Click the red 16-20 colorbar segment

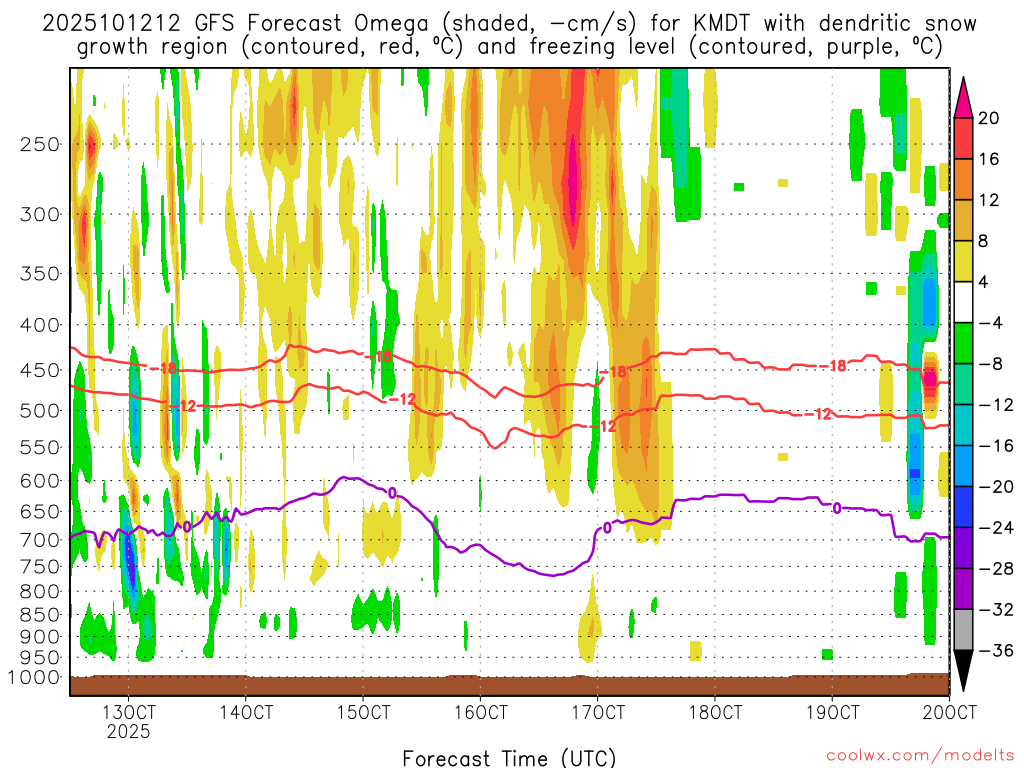click(963, 138)
